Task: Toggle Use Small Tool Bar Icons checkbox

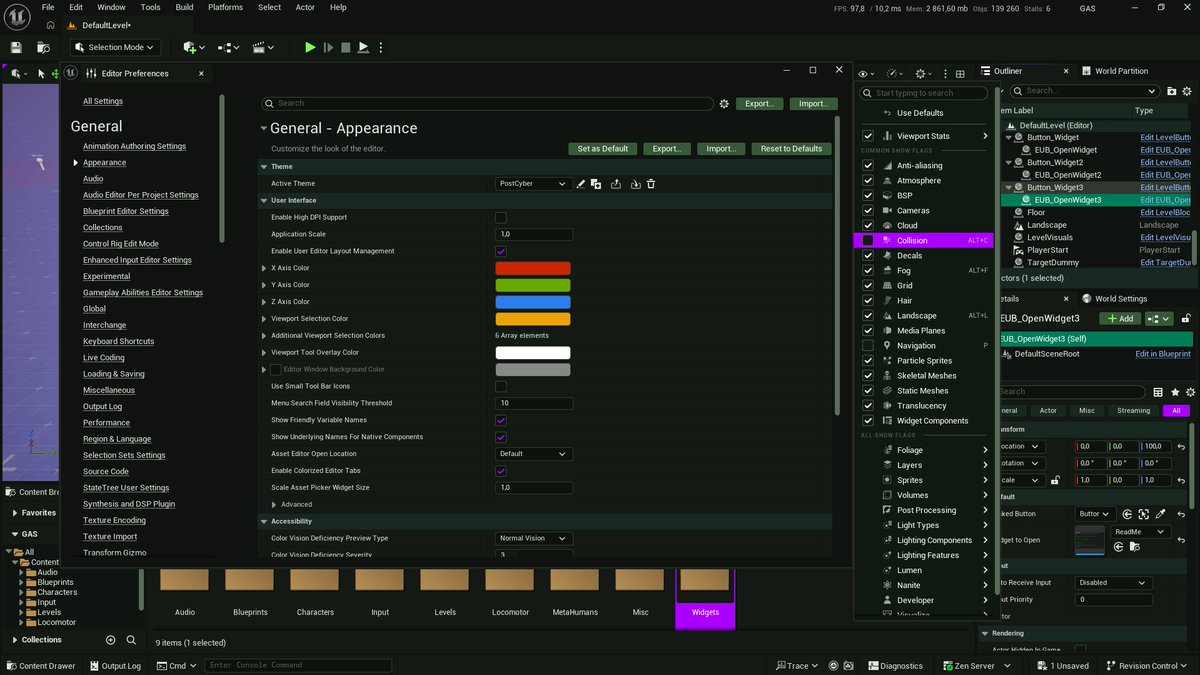Action: click(x=501, y=386)
